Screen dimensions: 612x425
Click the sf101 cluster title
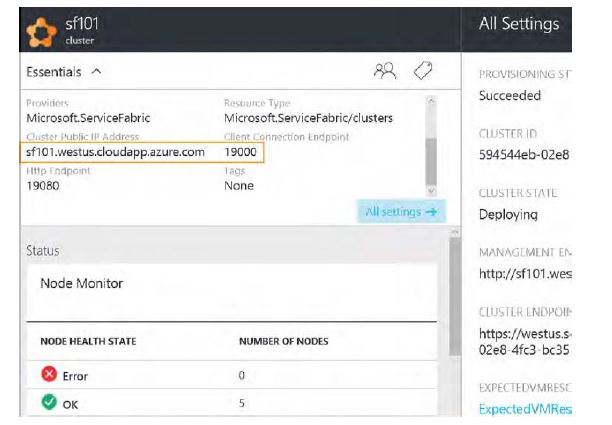tap(82, 23)
